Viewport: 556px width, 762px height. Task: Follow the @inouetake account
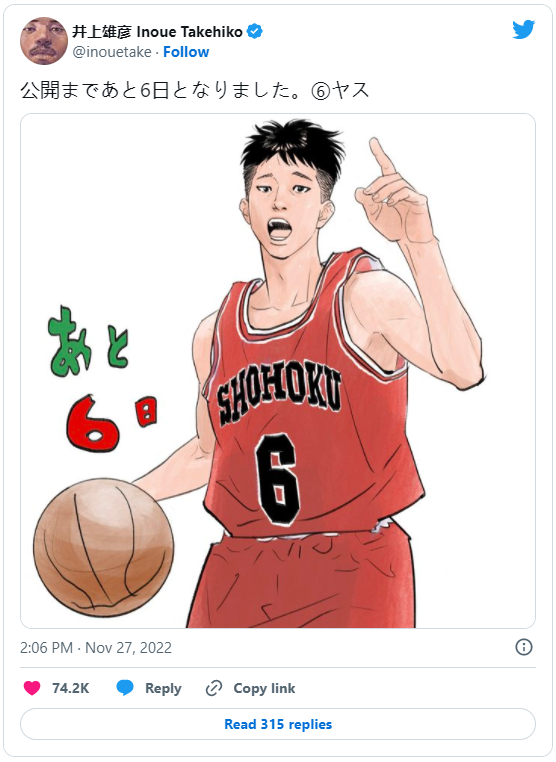tap(186, 52)
